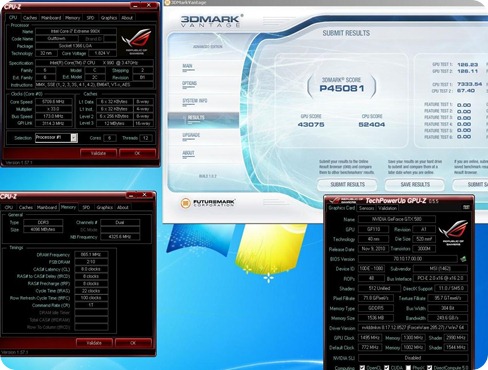This screenshot has width=488, height=370.
Task: Open SPD tab in bottom CPU-Z window
Action: coord(86,207)
